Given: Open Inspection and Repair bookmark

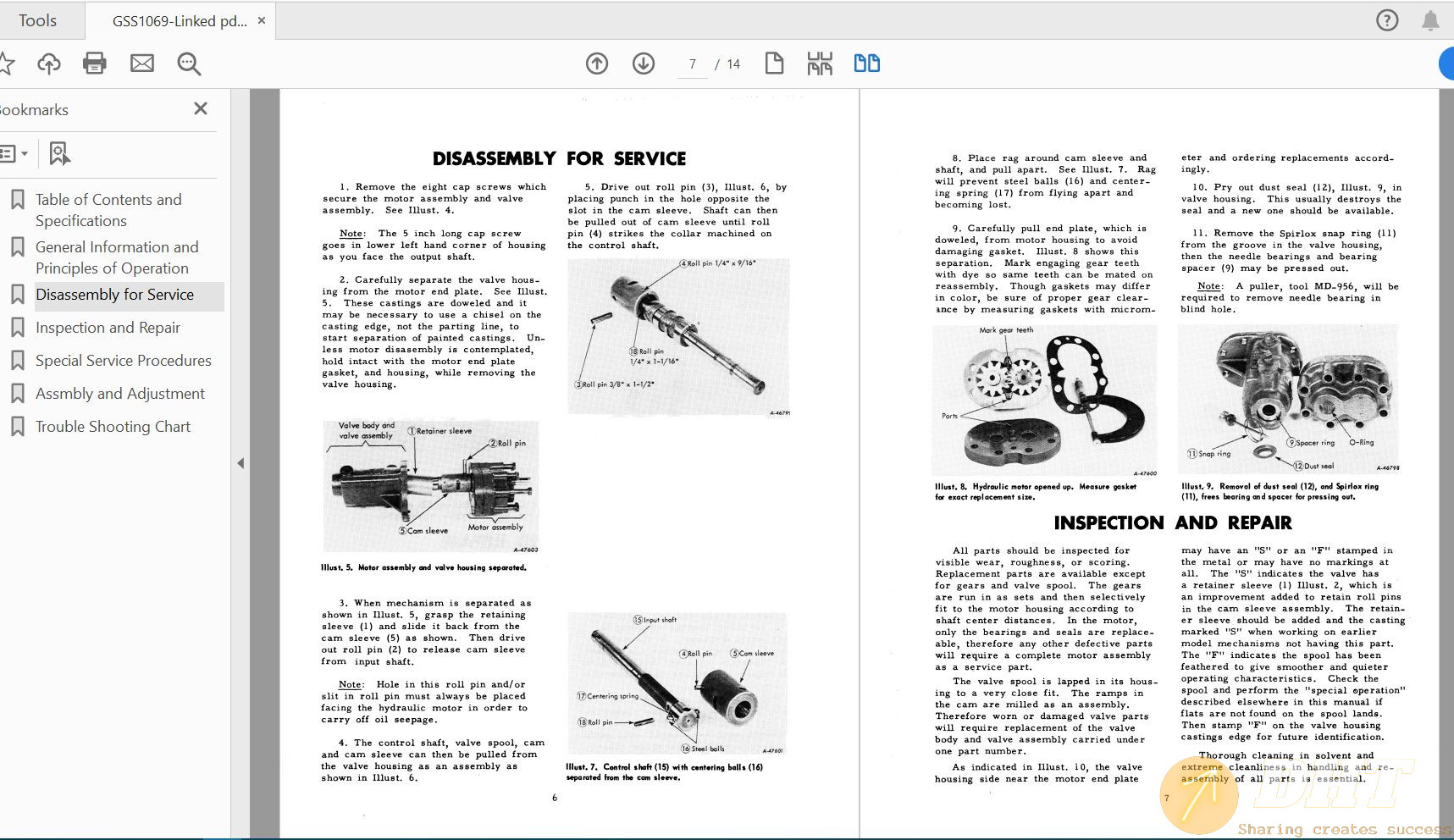Looking at the screenshot, I should [x=108, y=328].
